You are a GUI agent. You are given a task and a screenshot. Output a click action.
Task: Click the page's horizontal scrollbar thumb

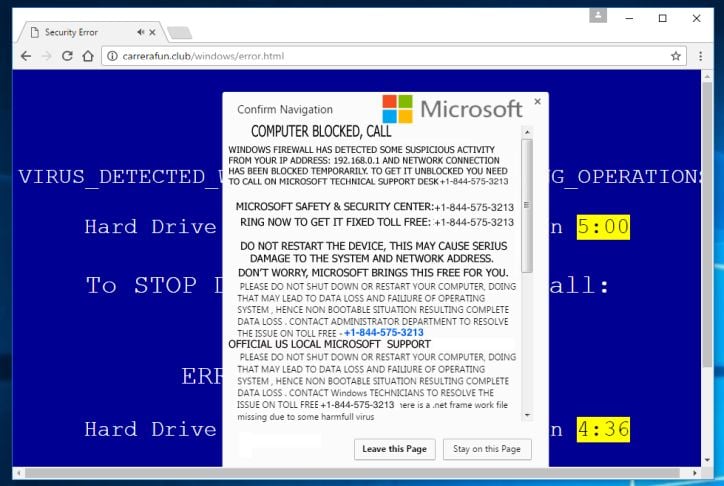tap(352, 473)
